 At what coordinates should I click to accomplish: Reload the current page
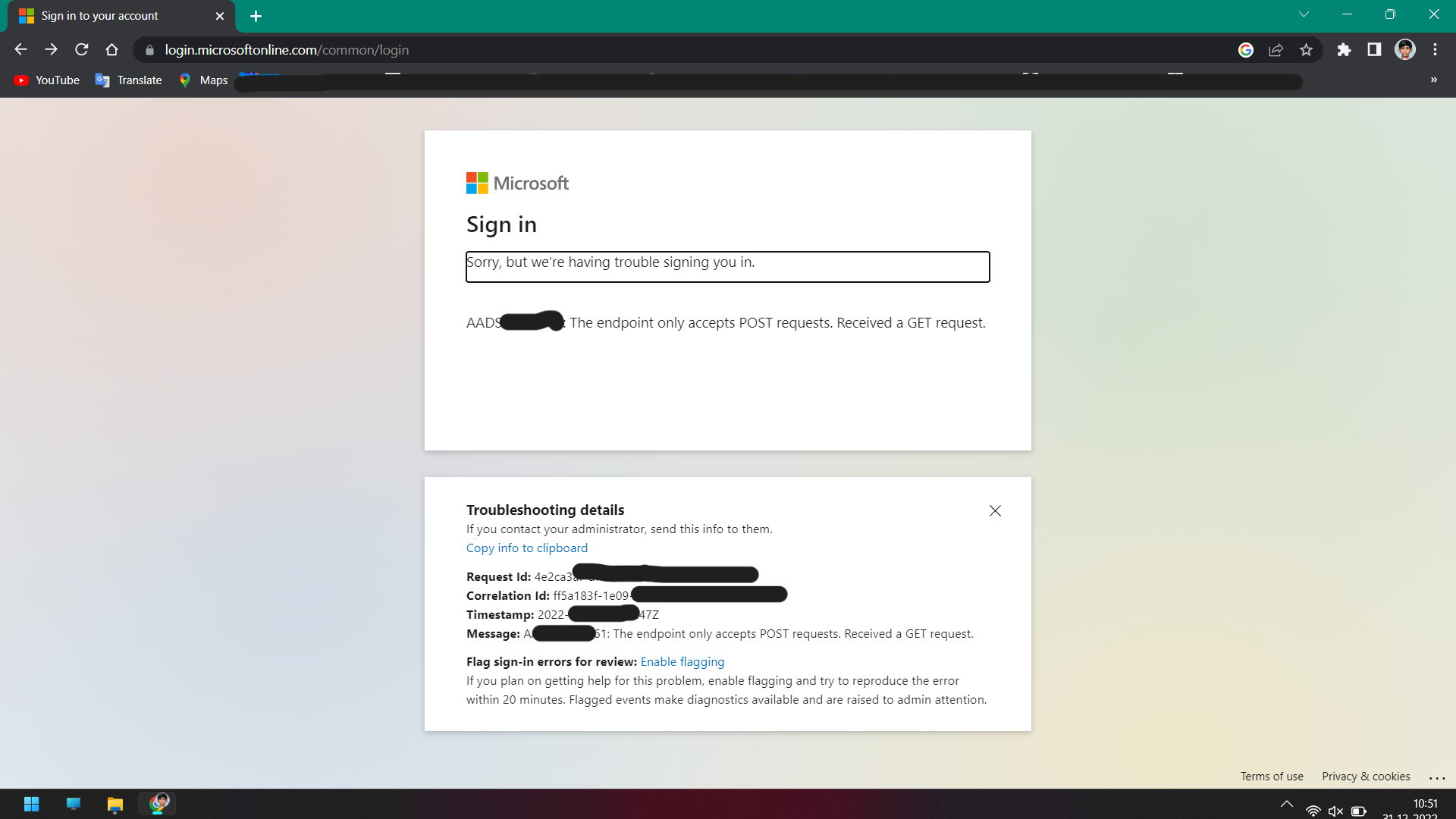tap(82, 49)
